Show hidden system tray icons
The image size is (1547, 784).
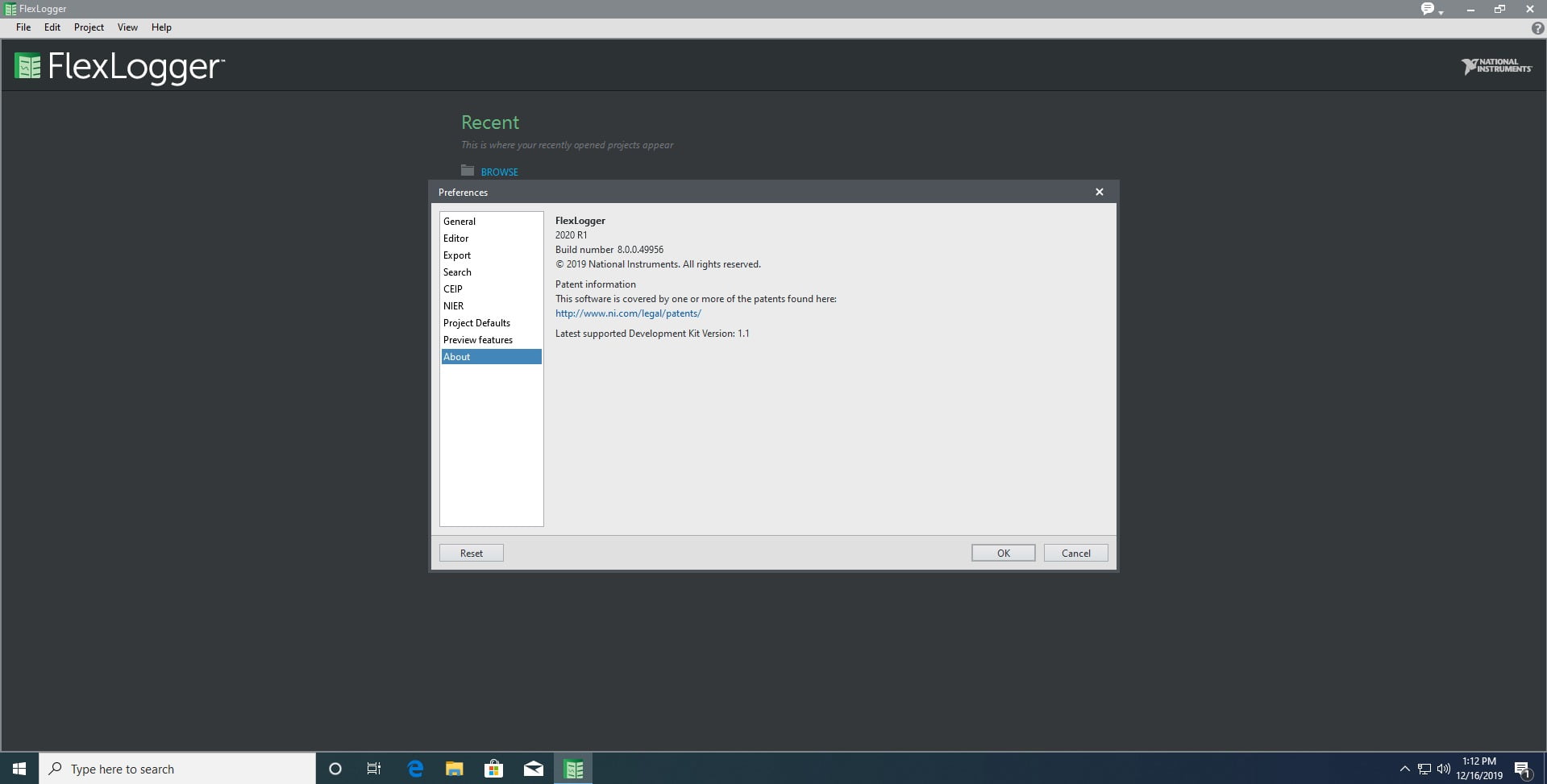pos(1404,769)
